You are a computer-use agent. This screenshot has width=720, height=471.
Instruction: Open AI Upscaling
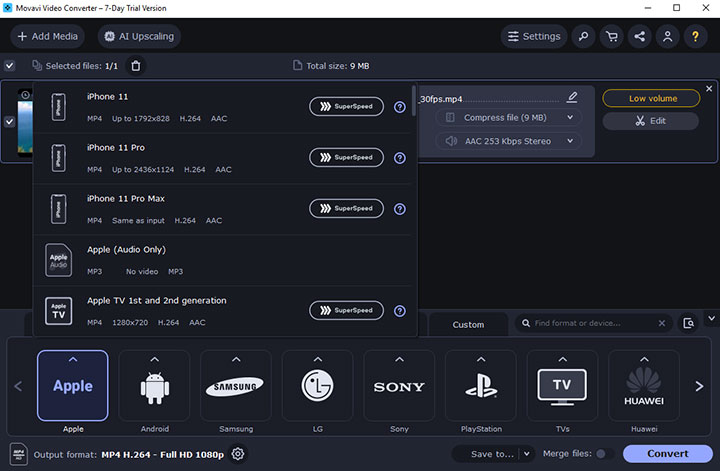point(139,36)
